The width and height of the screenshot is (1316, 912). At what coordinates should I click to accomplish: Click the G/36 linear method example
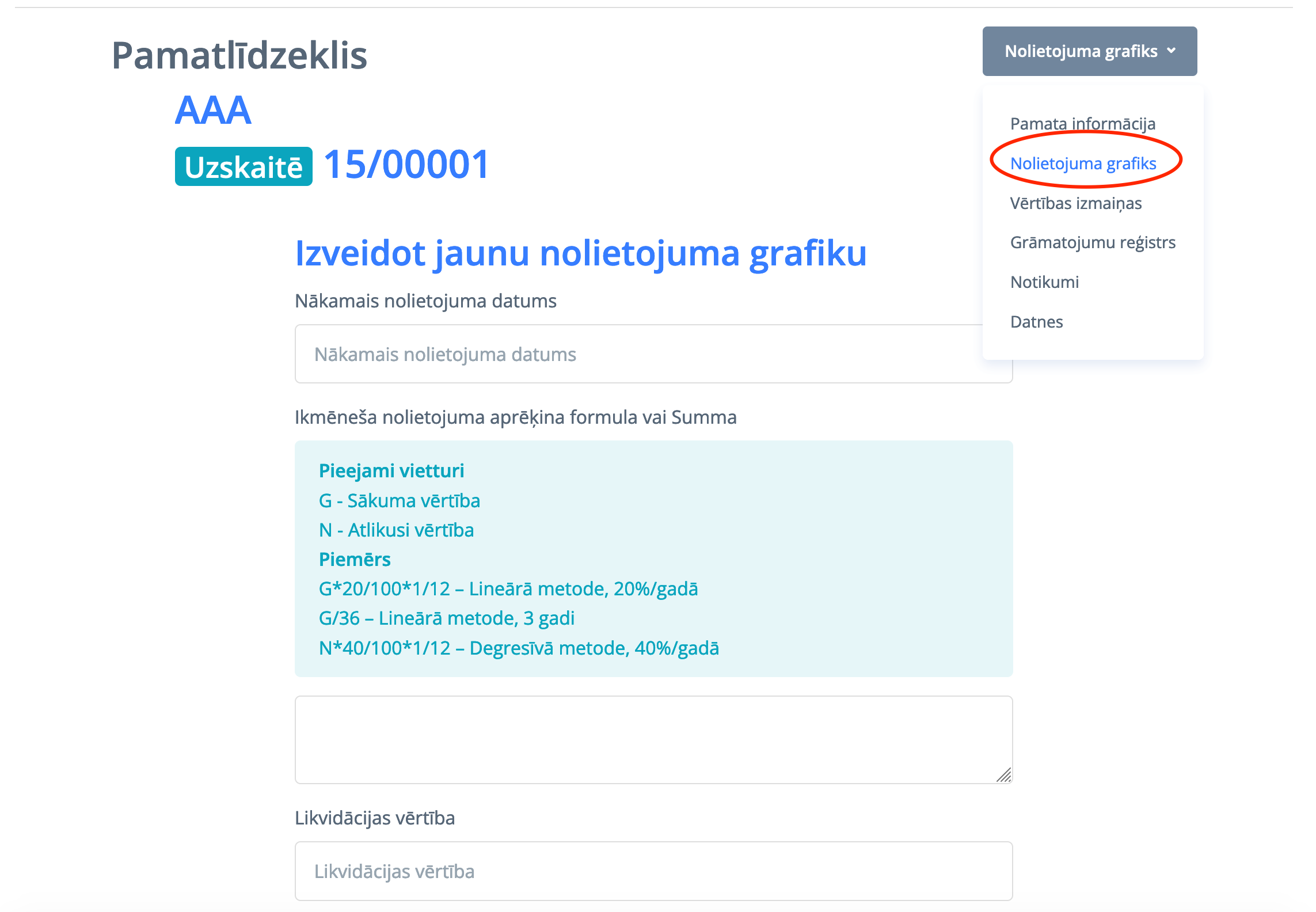tap(446, 618)
